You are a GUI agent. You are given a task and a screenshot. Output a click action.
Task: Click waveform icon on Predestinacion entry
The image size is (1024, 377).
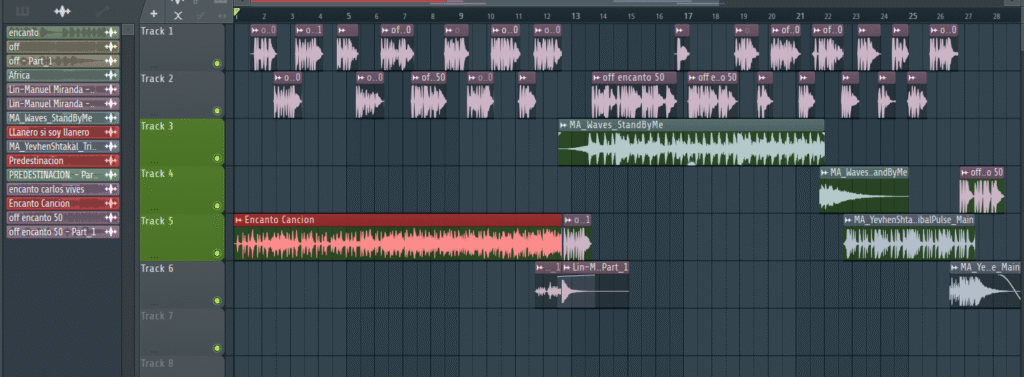coord(111,161)
